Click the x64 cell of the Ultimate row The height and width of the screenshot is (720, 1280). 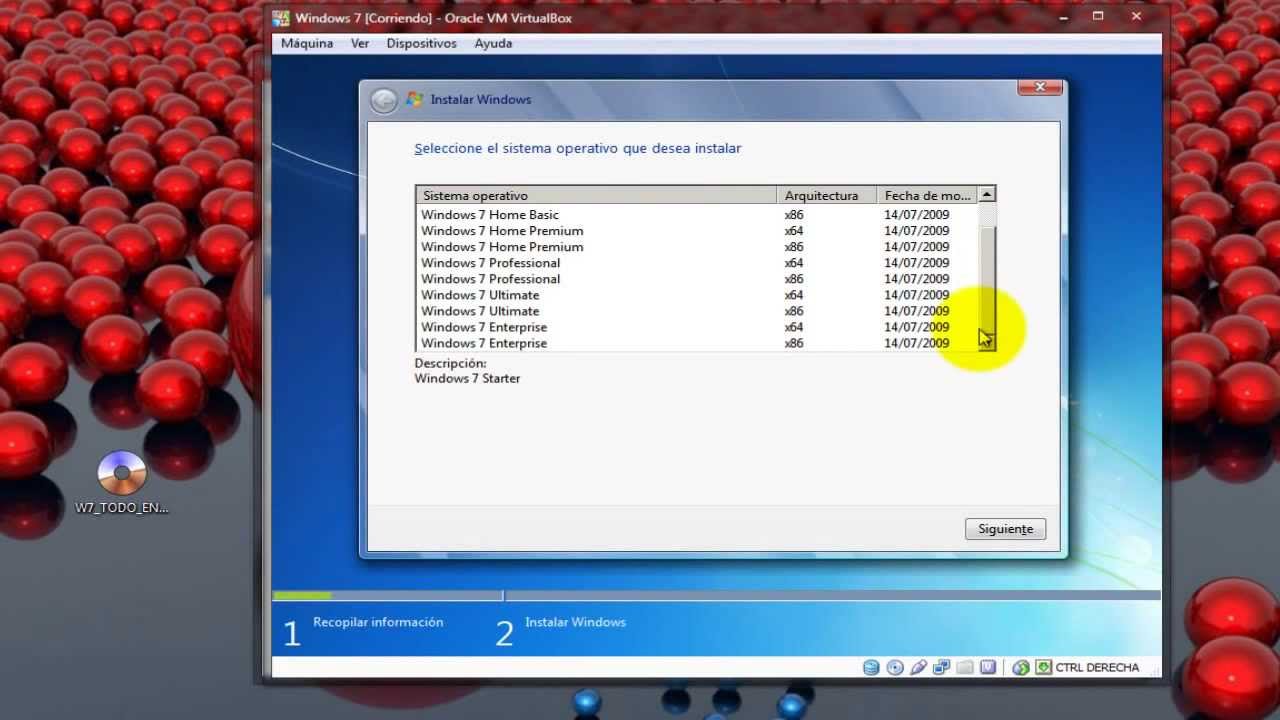click(x=794, y=295)
